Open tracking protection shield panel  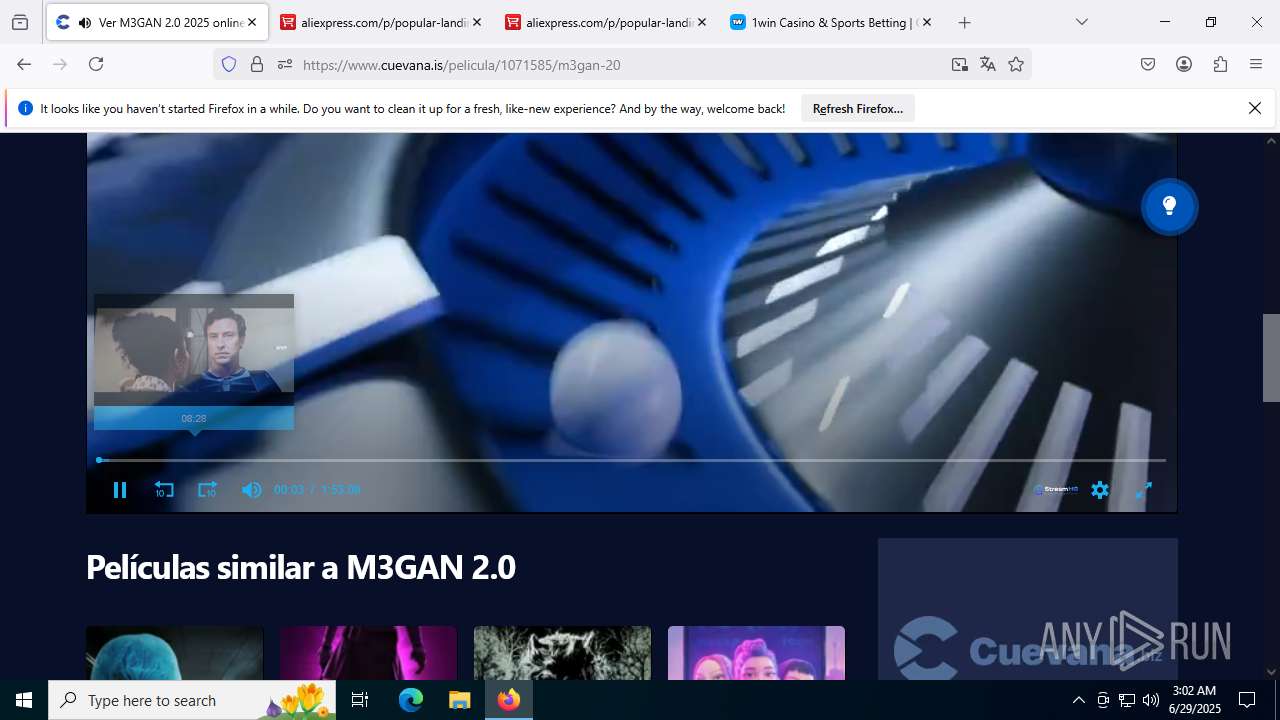coord(229,64)
